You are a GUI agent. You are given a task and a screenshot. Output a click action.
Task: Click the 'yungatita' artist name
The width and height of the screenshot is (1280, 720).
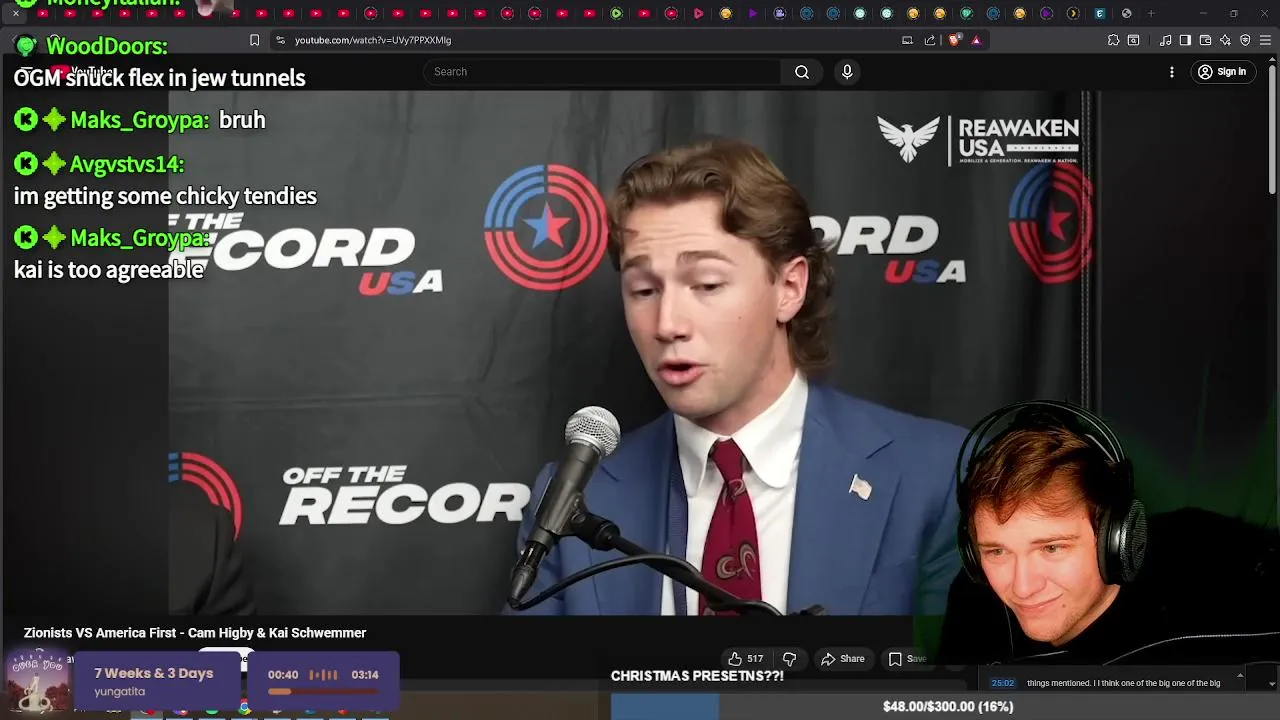point(120,692)
